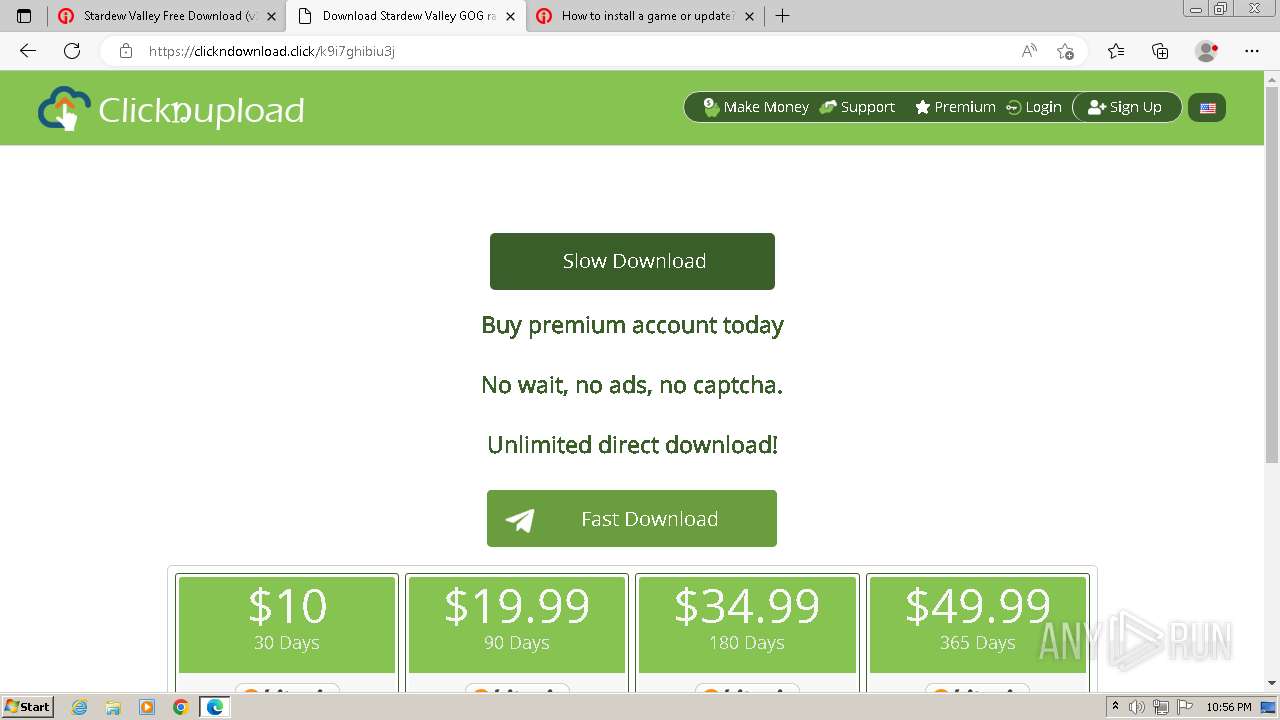The width and height of the screenshot is (1280, 720).
Task: Click 'No wait, no ads, no captcha.' text
Action: 632,385
